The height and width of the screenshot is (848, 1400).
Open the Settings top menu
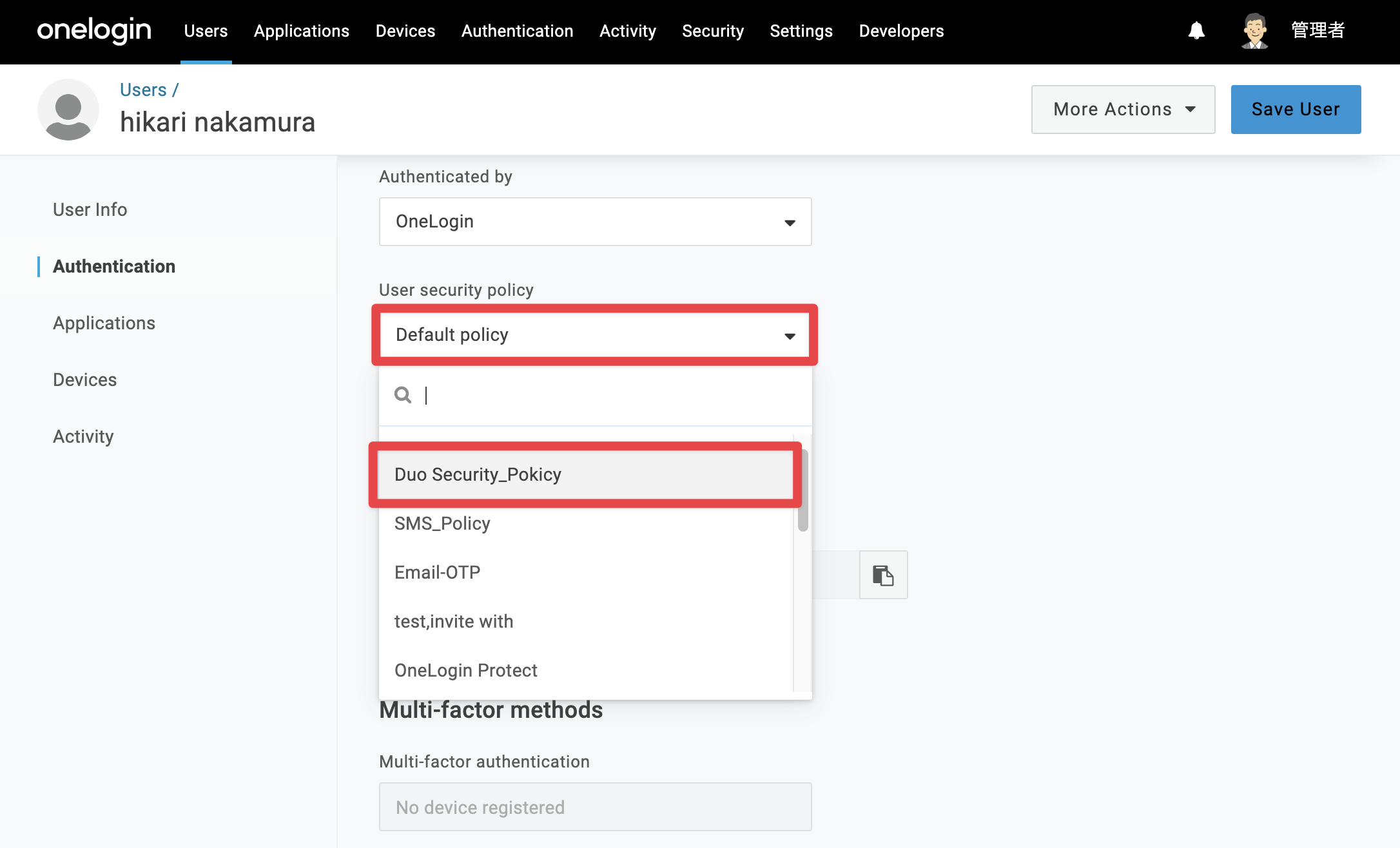(801, 31)
